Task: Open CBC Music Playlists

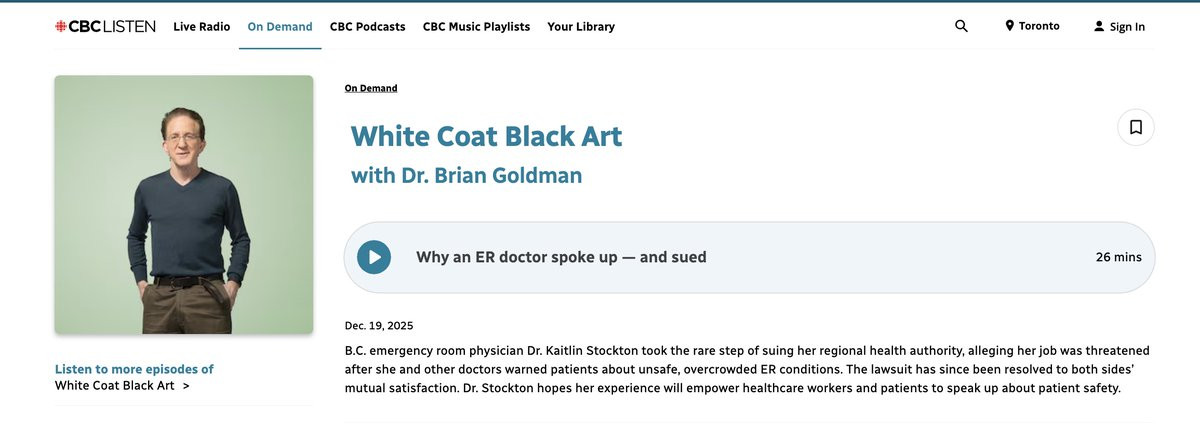Action: point(477,26)
